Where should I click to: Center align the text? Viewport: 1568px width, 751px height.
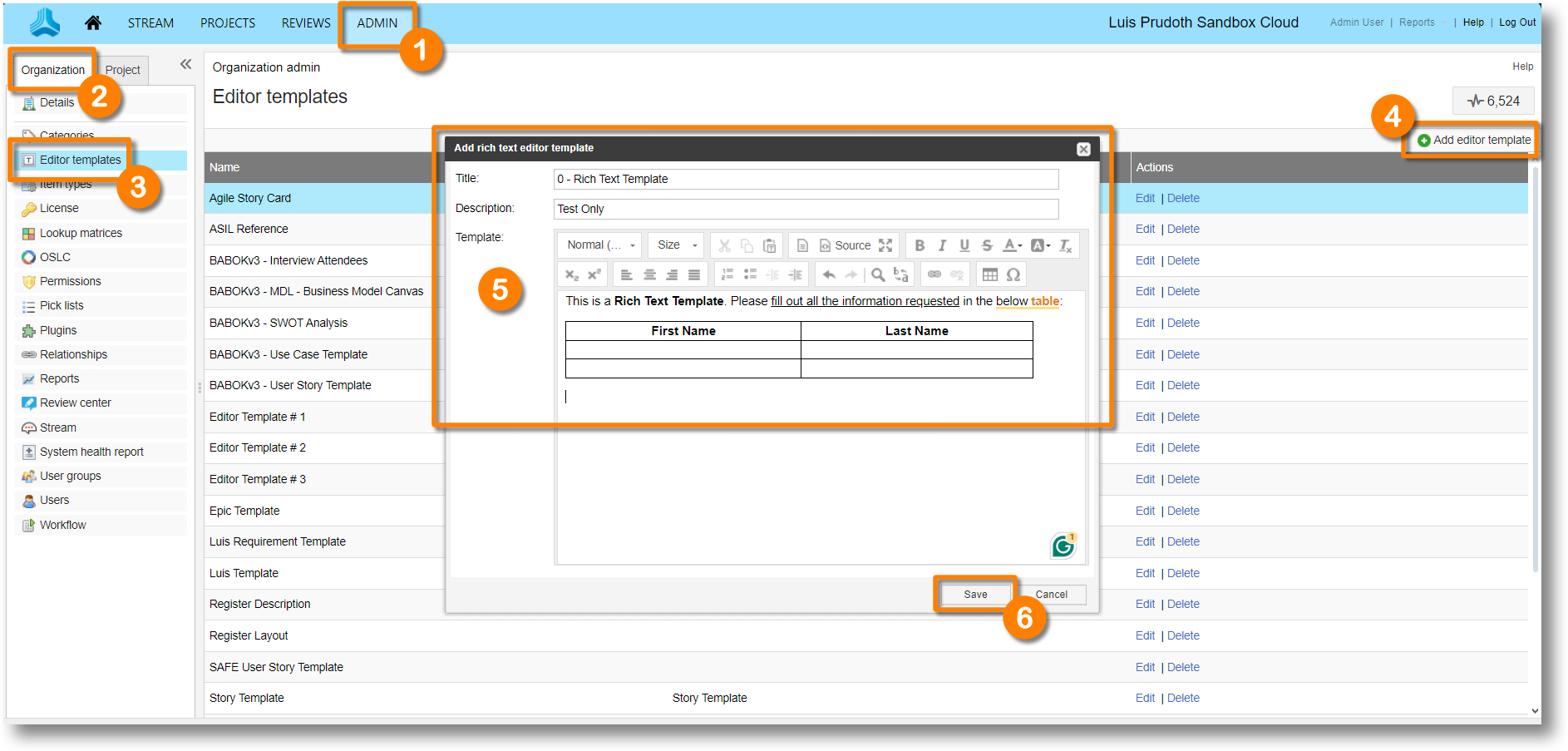[649, 274]
